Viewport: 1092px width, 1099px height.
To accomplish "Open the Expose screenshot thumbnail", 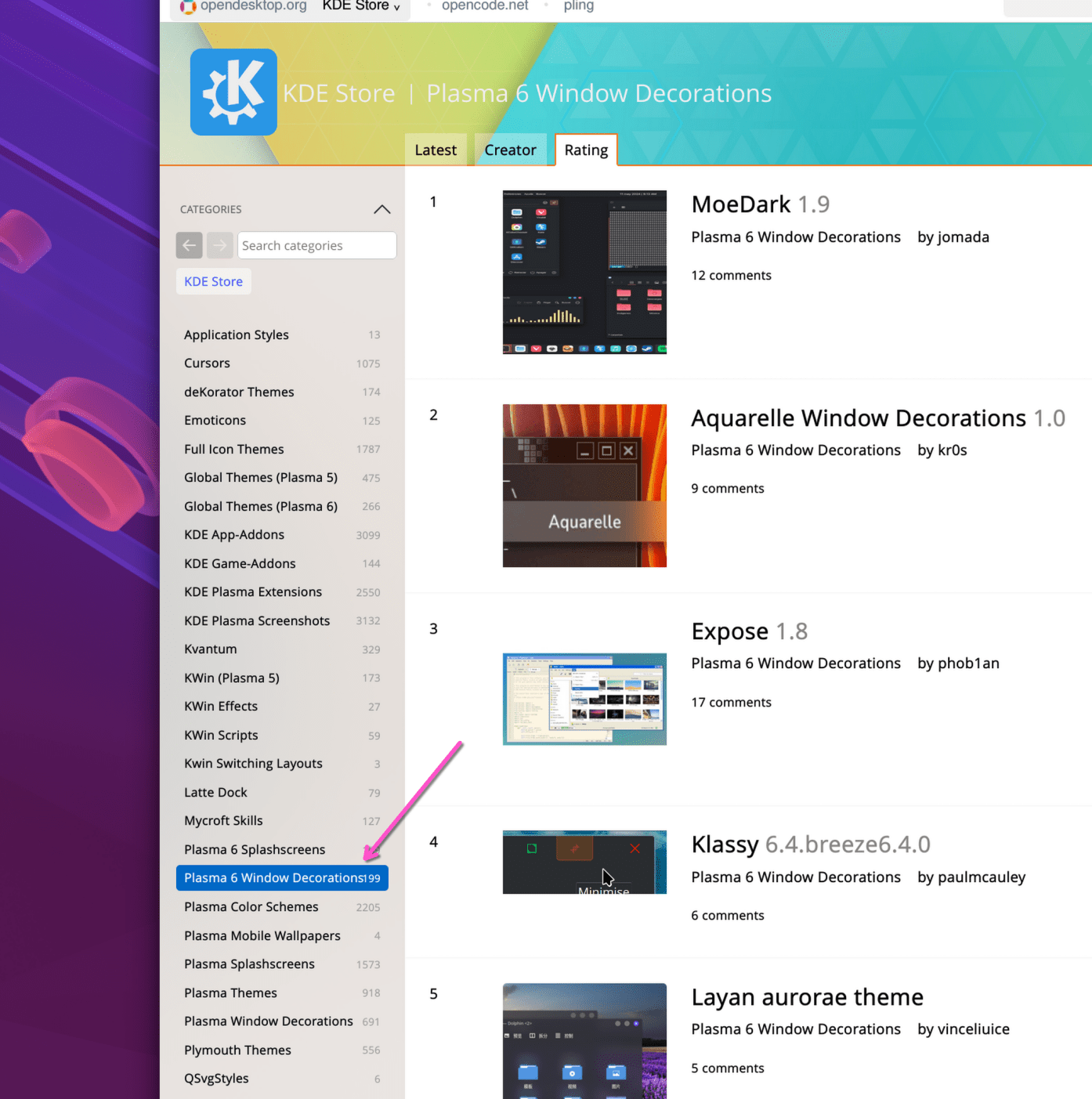I will 584,699.
